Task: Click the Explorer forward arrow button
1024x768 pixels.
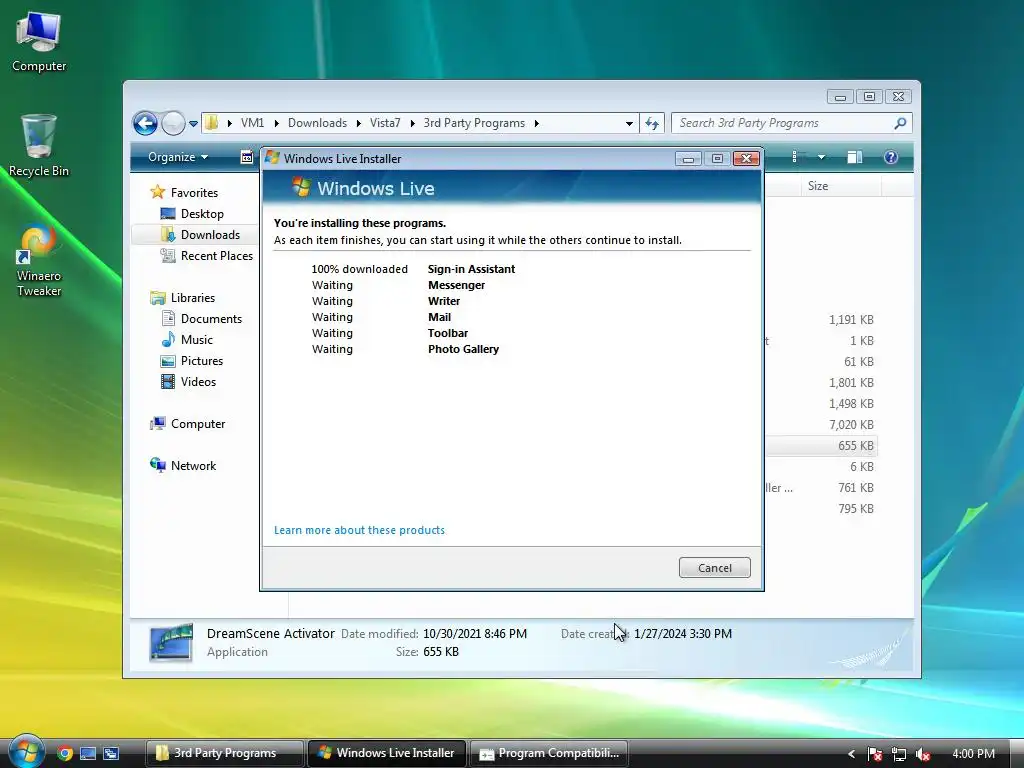Action: click(173, 123)
